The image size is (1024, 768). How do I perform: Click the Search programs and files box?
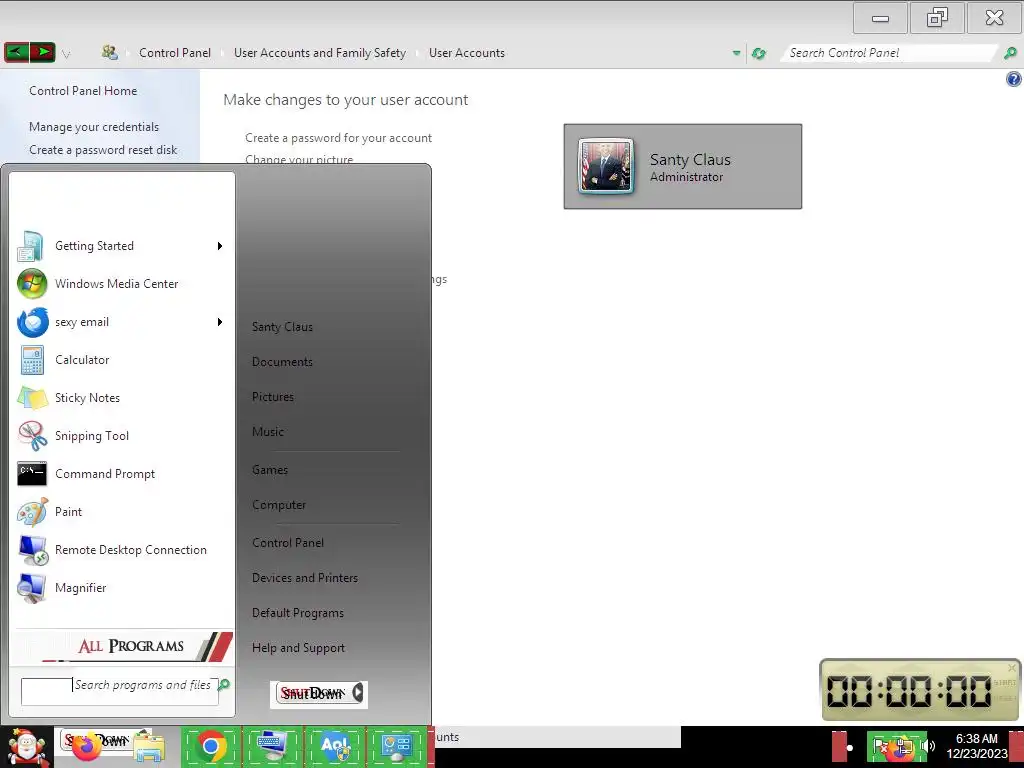pos(120,692)
